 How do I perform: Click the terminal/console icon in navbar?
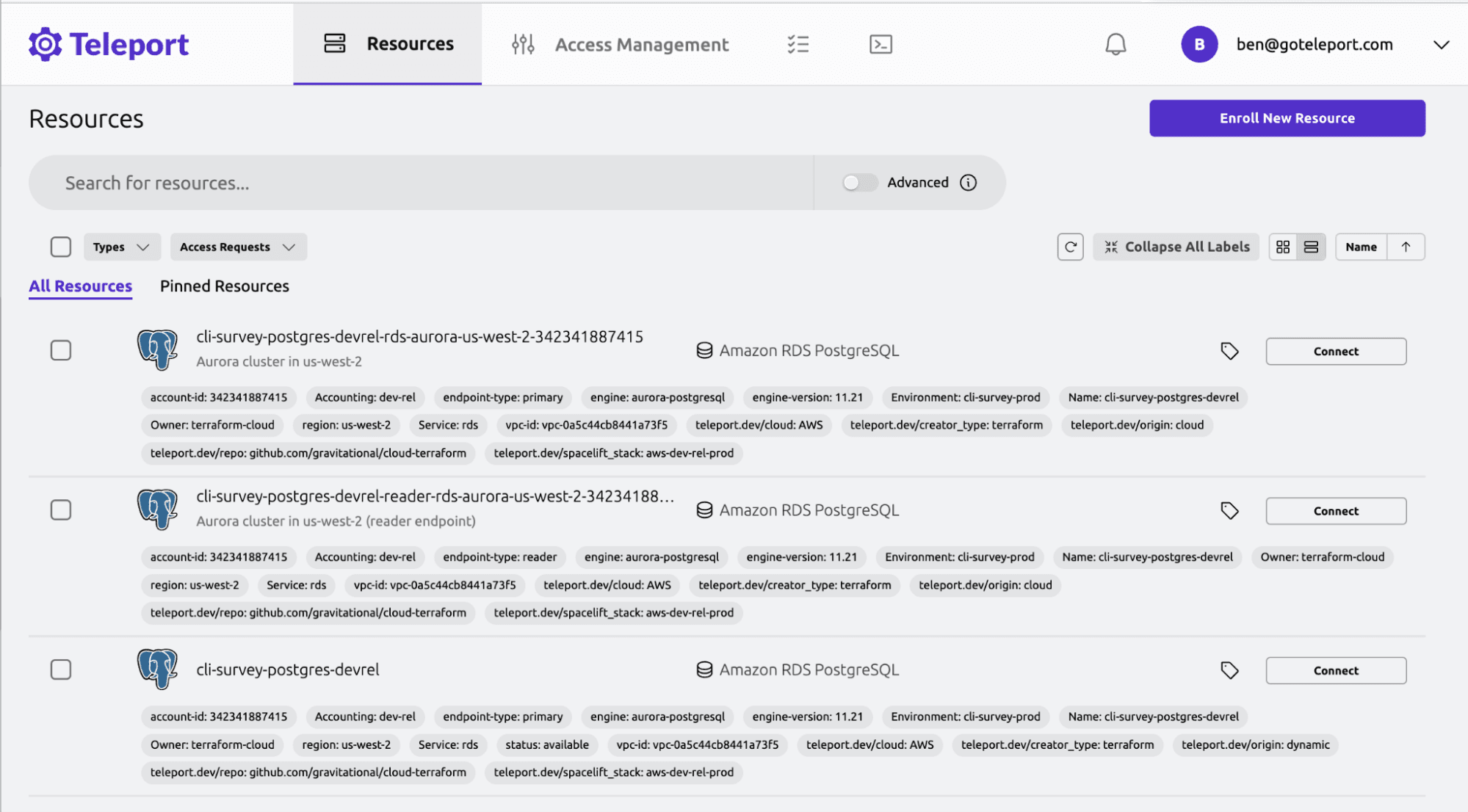tap(880, 44)
